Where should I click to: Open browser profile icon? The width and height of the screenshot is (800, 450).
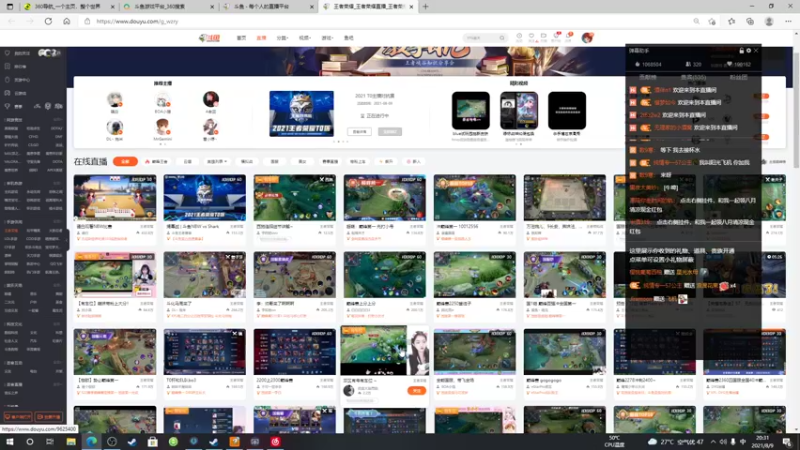pos(769,21)
